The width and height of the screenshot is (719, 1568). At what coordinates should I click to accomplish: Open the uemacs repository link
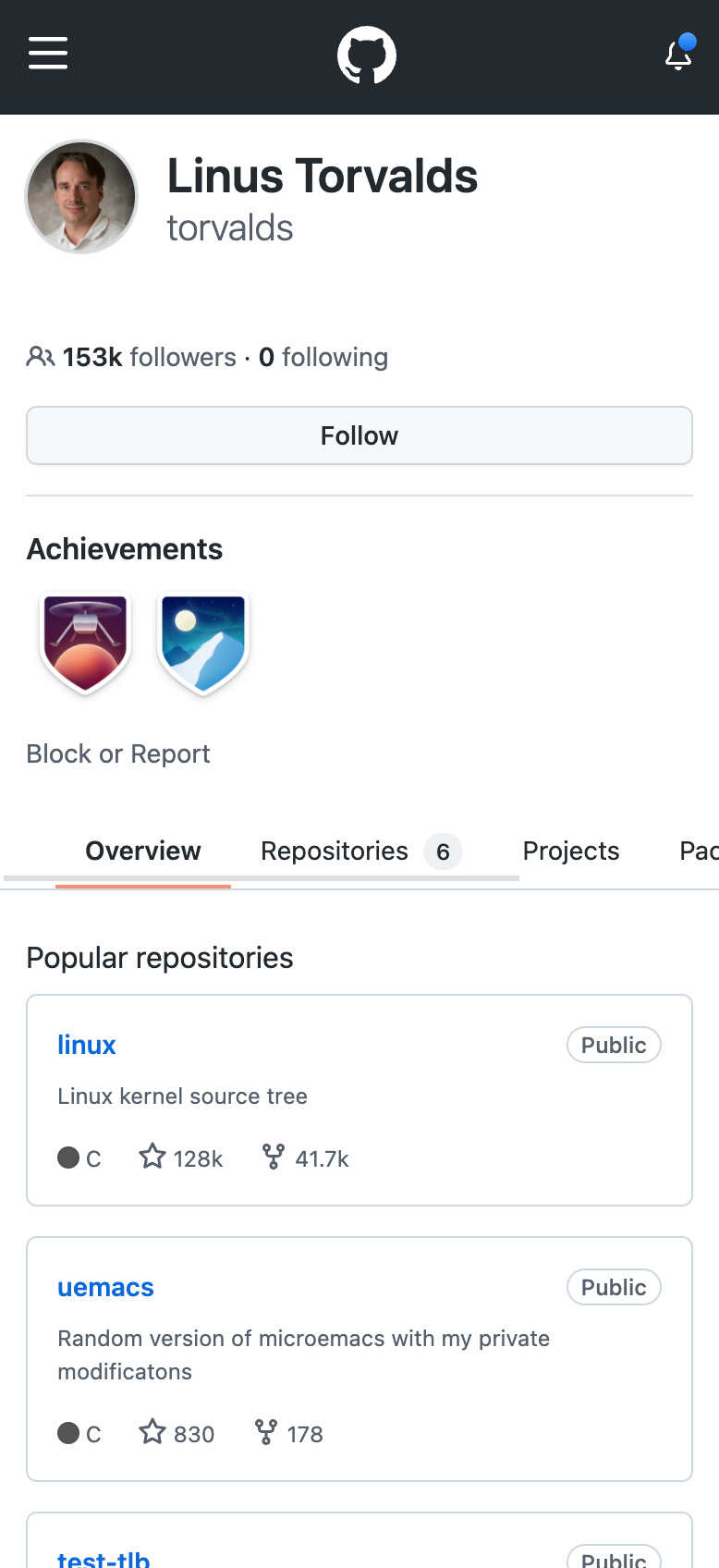pyautogui.click(x=105, y=1287)
